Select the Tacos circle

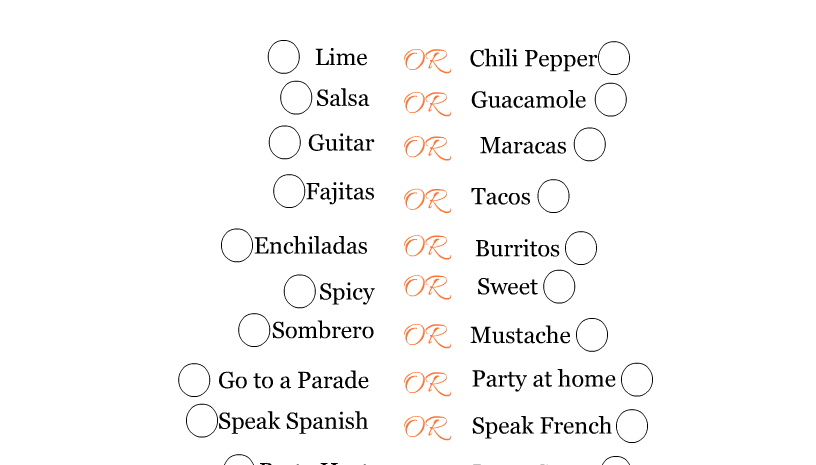(554, 196)
